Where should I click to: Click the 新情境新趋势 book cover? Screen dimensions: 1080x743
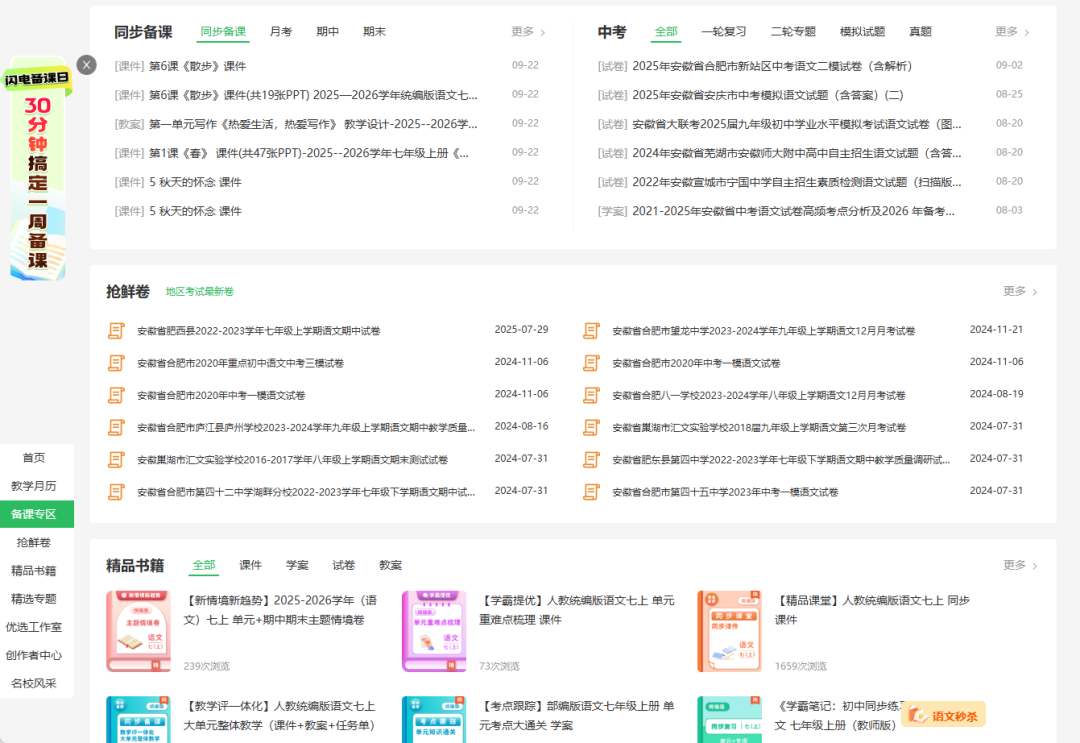tap(139, 629)
